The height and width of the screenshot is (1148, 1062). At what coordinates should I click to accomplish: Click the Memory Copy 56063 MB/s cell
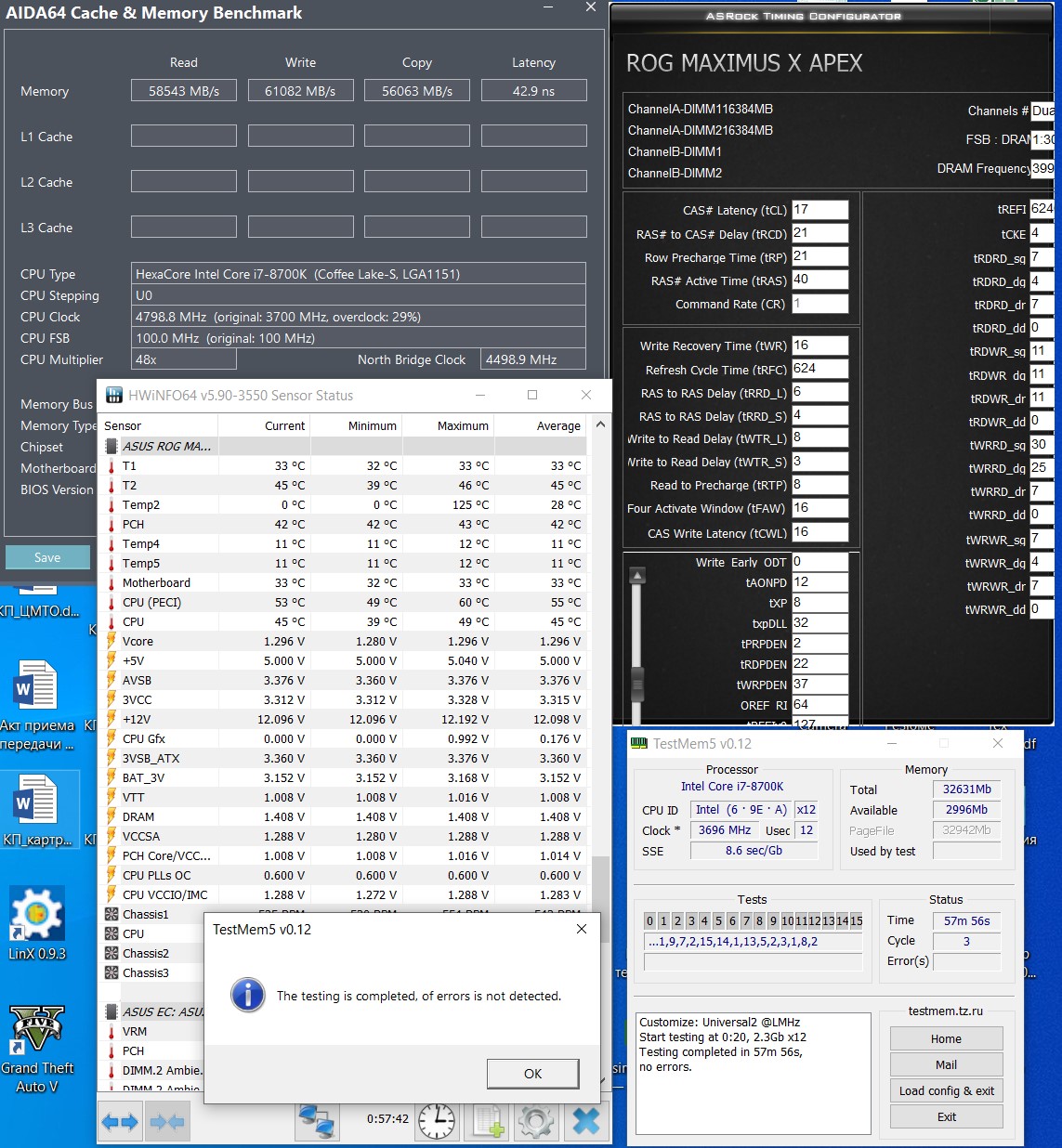pos(417,91)
